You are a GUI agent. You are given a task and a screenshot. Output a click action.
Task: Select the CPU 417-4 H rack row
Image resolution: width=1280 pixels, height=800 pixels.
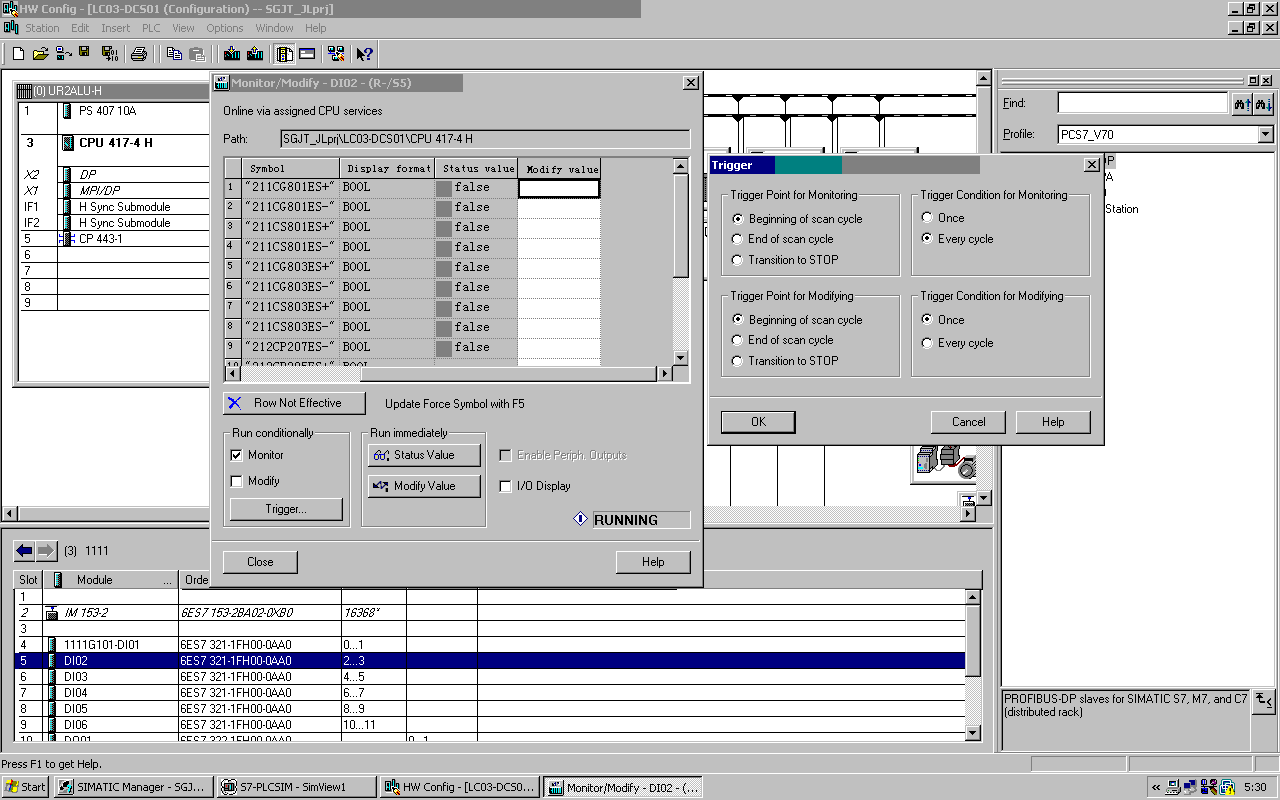coord(113,143)
